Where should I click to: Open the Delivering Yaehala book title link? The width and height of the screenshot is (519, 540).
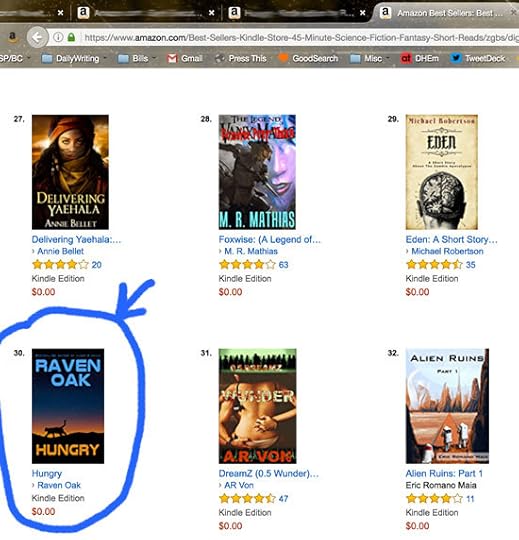(x=76, y=239)
